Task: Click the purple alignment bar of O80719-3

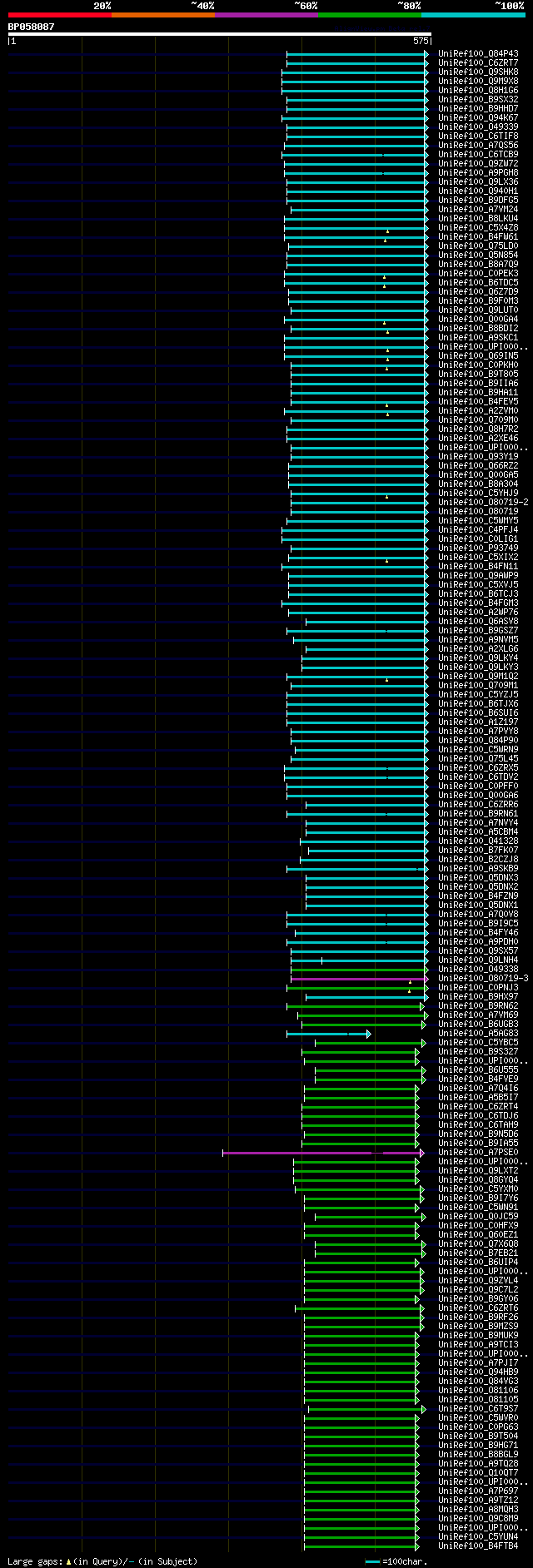Action: pyautogui.click(x=359, y=979)
